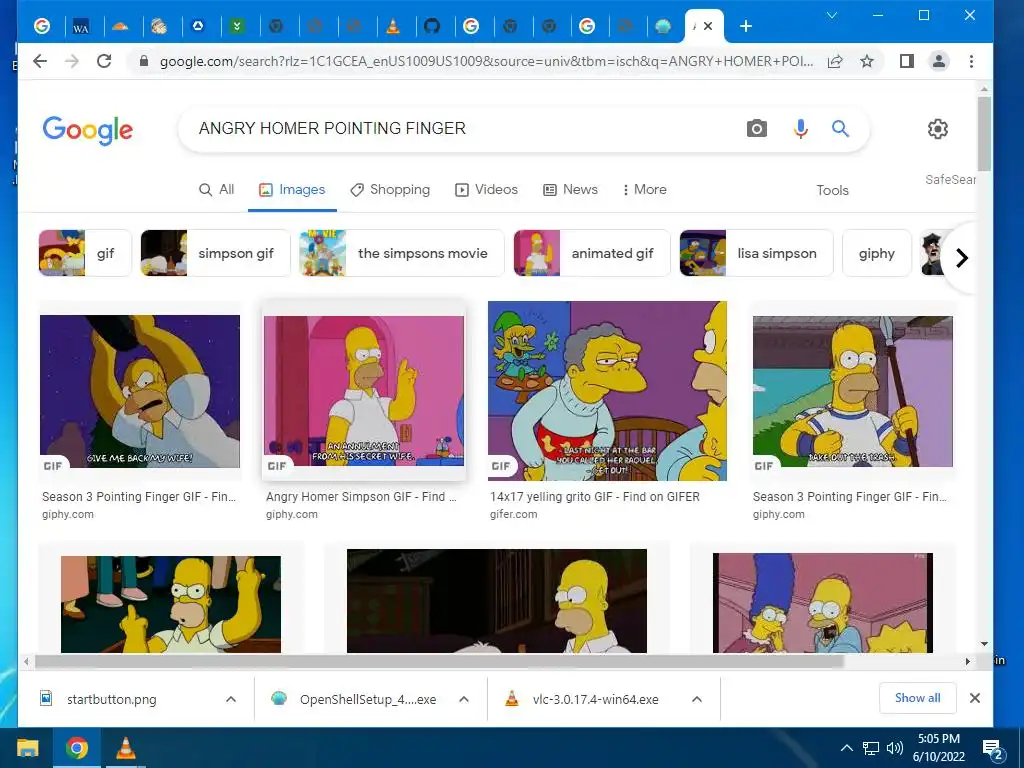Switch to the Cloudflare orange cloud tab
Screen dimensions: 1024x768
(x=120, y=27)
